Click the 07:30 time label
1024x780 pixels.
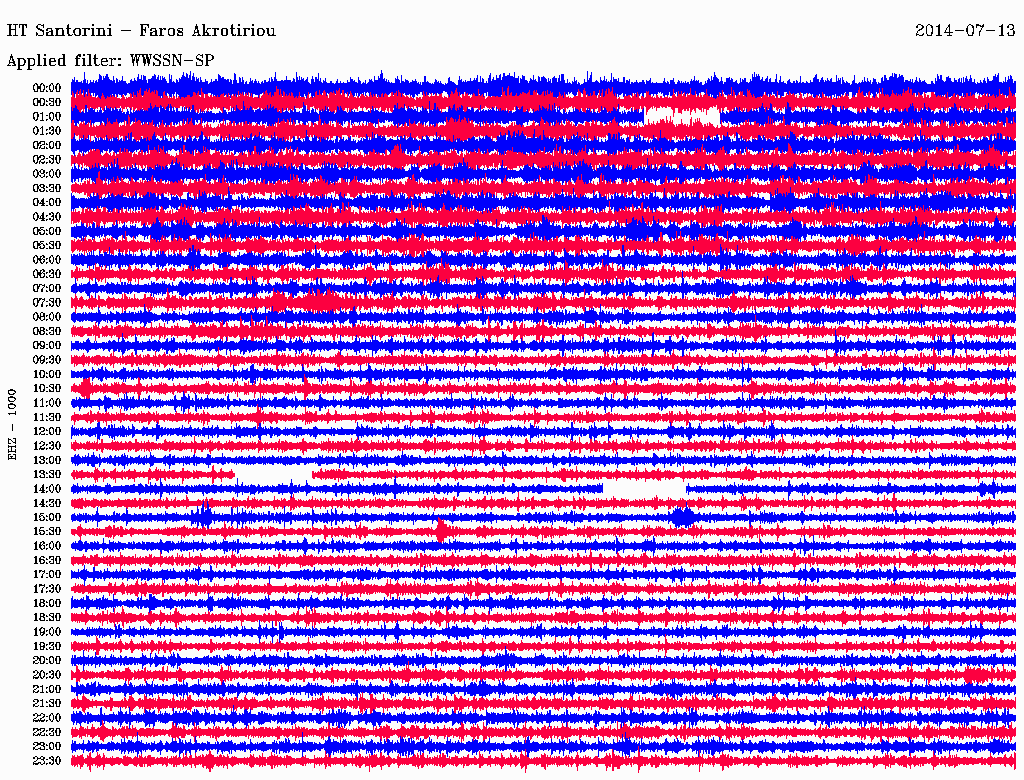click(46, 303)
